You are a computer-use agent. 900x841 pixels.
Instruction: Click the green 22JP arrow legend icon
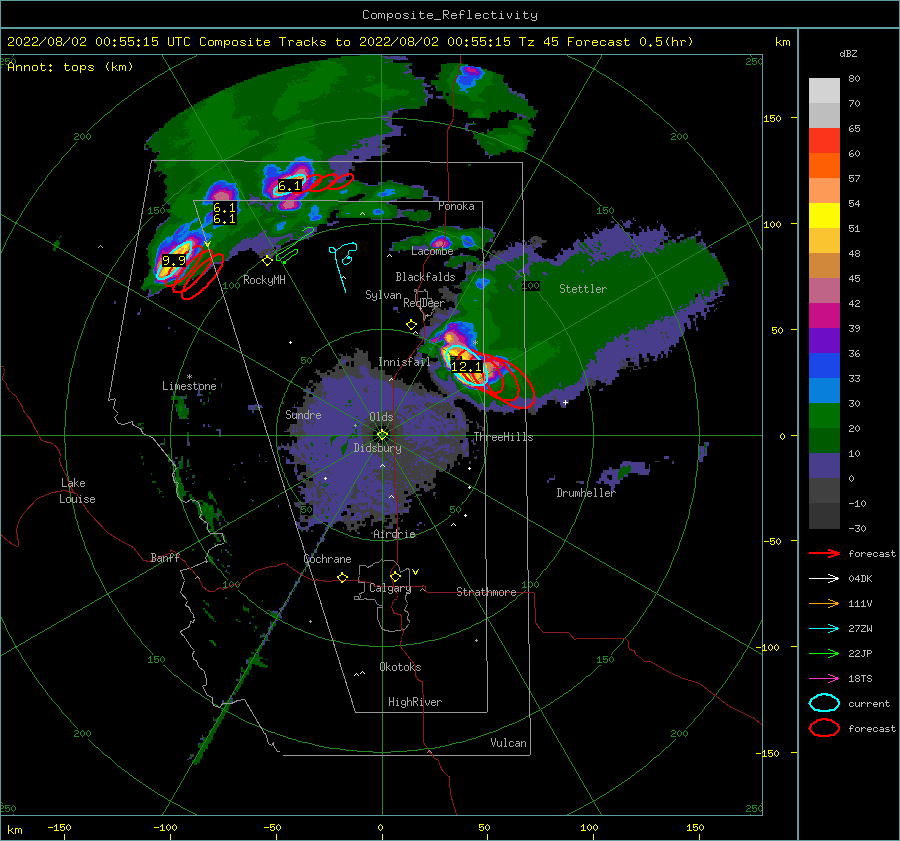824,653
